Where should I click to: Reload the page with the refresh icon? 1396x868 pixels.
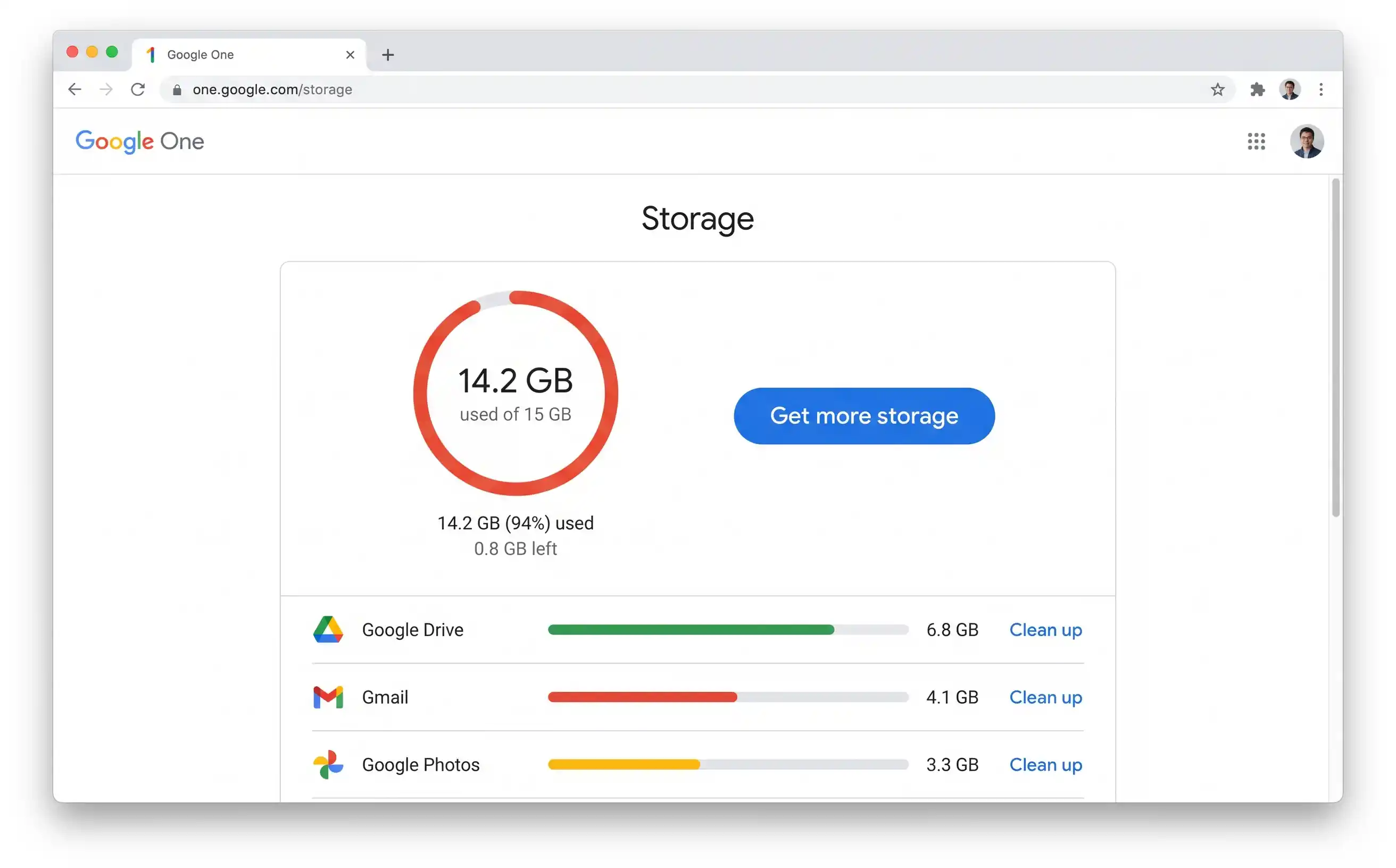coord(138,89)
